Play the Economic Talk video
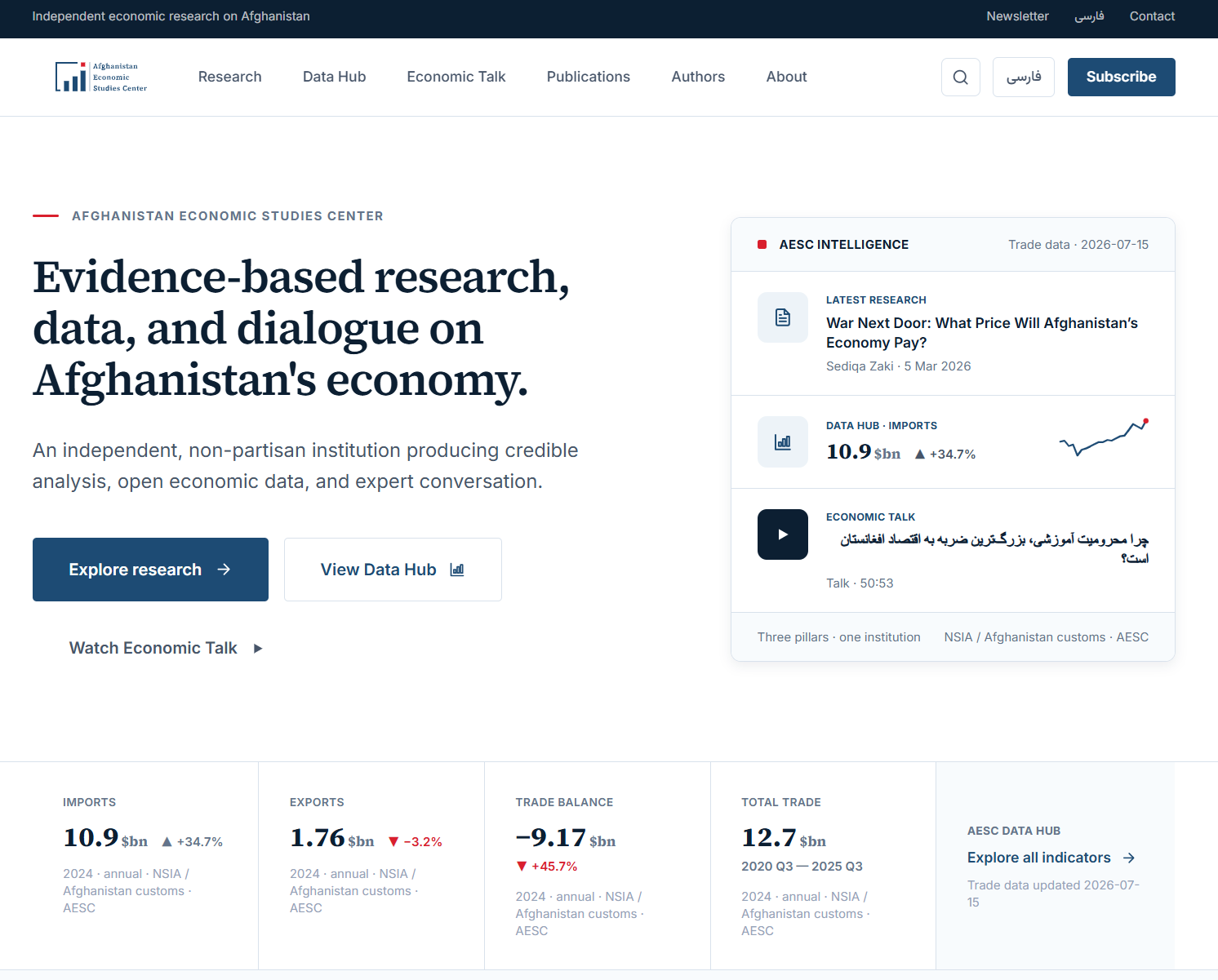The height and width of the screenshot is (980, 1218). pyautogui.click(x=783, y=534)
